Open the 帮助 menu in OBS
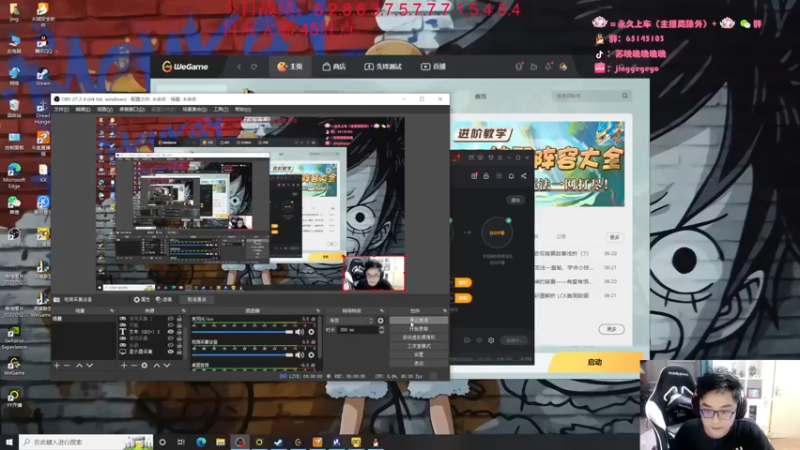800x450 pixels. click(242, 110)
